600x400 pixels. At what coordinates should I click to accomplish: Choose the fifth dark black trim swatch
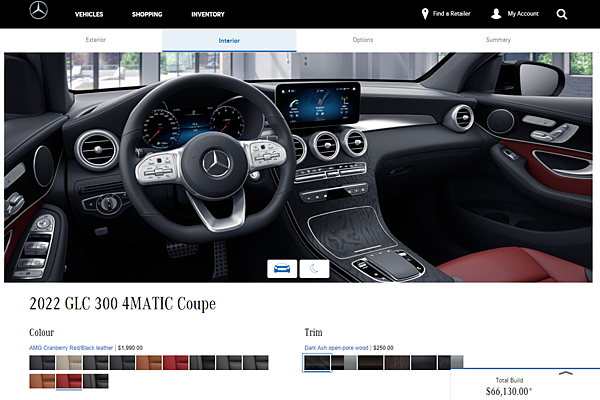424,362
